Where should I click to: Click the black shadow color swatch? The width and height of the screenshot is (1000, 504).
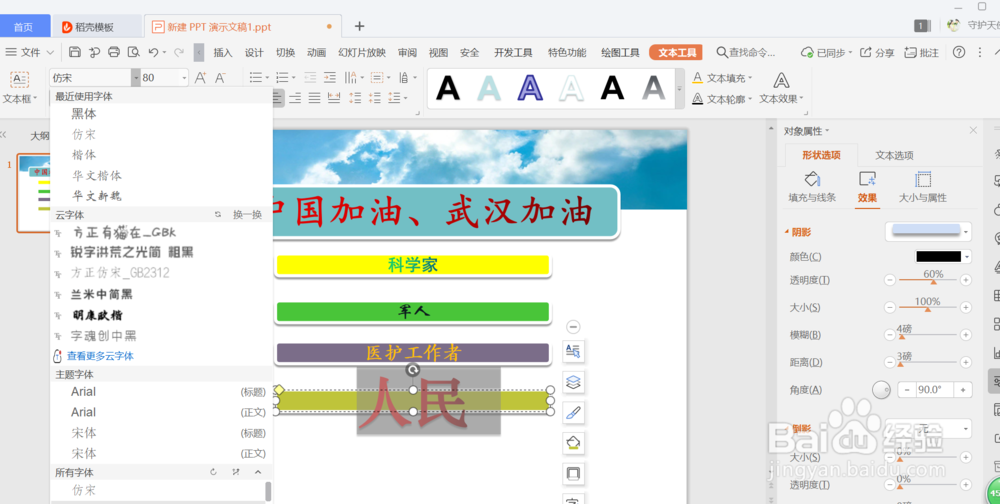(x=938, y=256)
